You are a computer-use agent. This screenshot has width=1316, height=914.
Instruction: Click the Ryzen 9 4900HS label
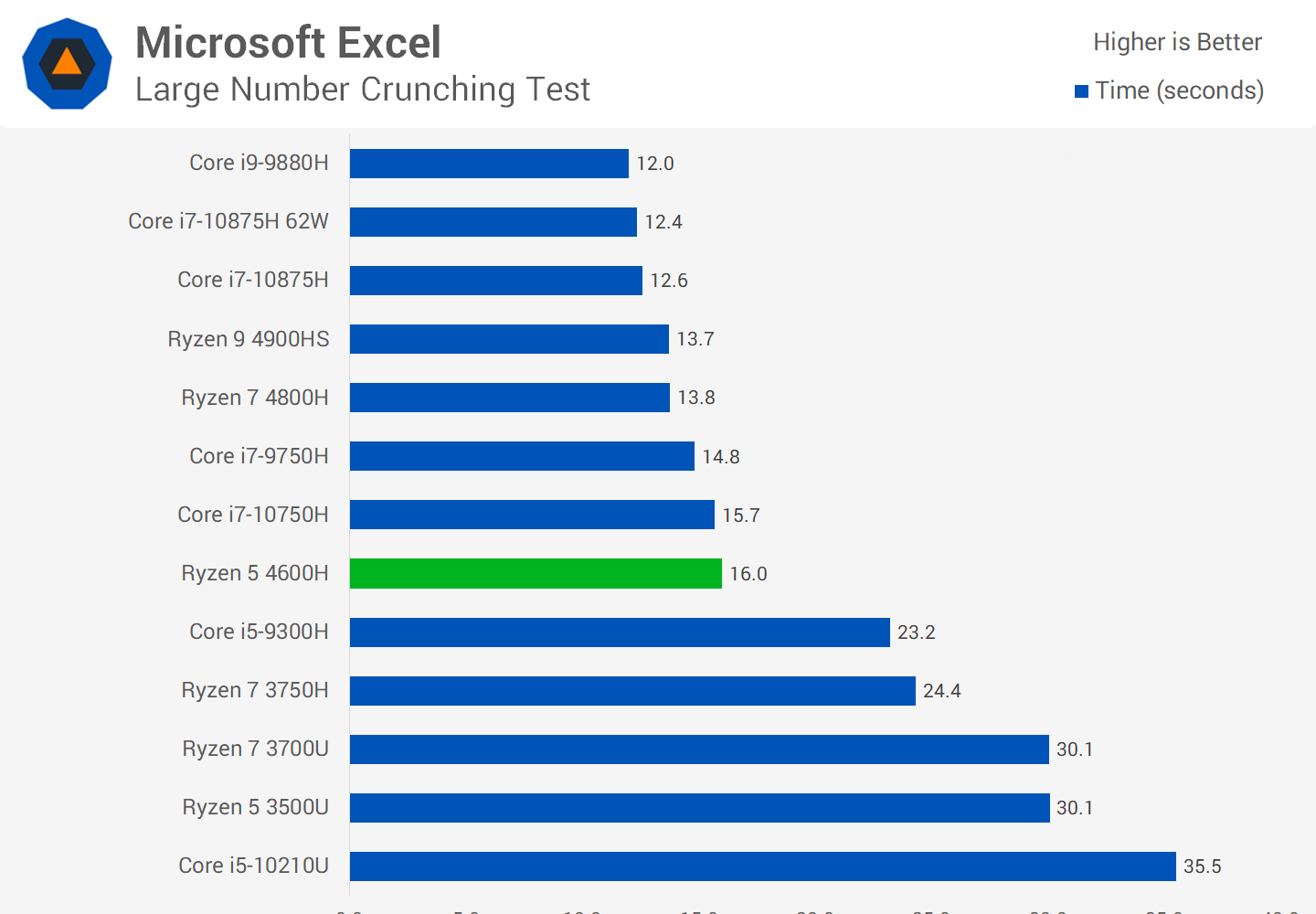[249, 339]
